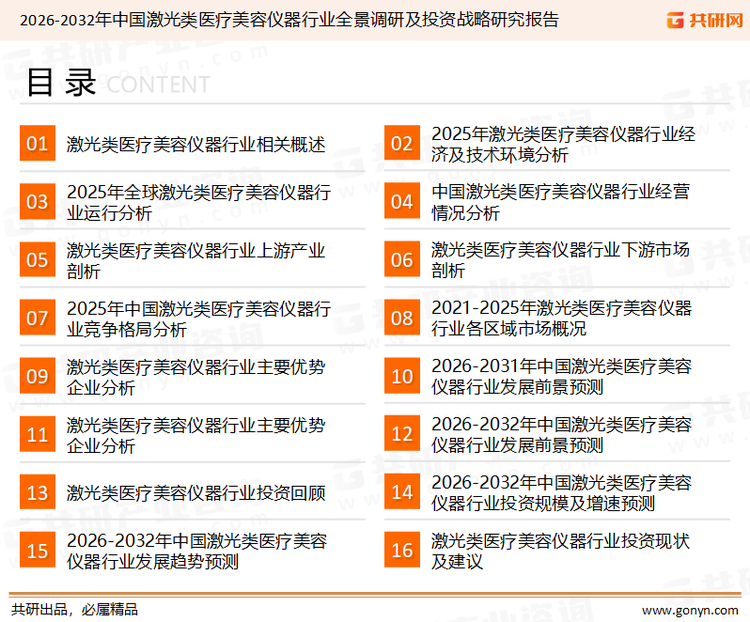Click the 目录 CONTENT heading
The width and height of the screenshot is (750, 622).
coord(117,84)
